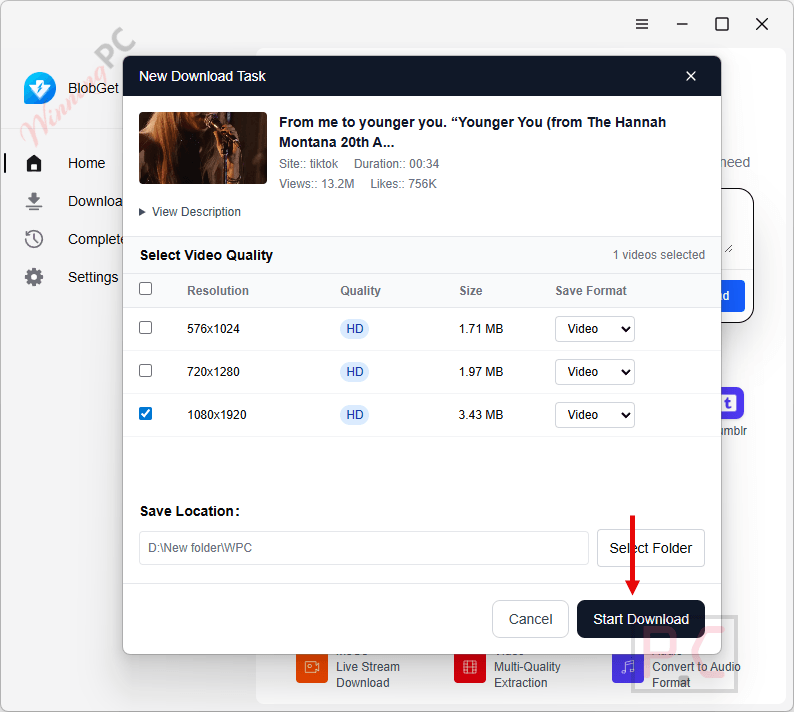Click the Multi-Quality Extraction icon

pyautogui.click(x=470, y=668)
